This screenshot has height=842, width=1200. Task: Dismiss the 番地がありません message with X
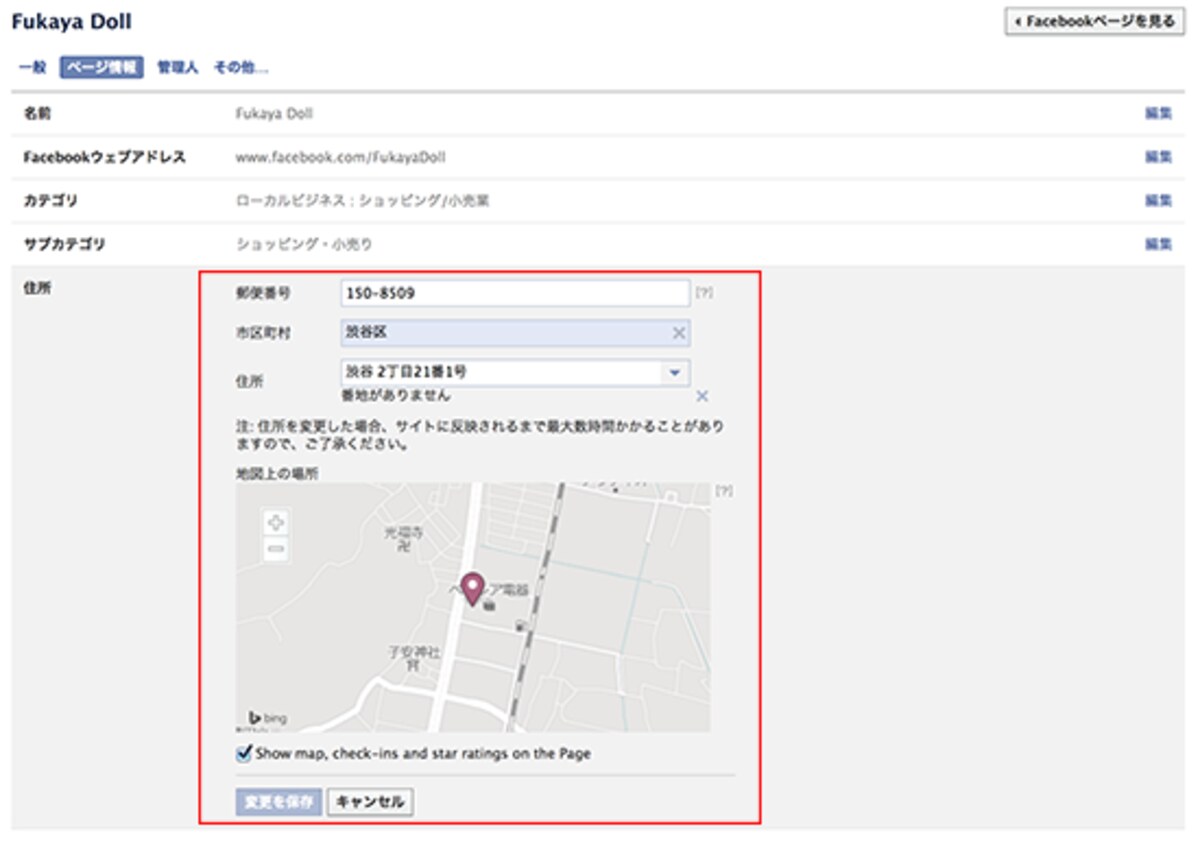pos(702,396)
